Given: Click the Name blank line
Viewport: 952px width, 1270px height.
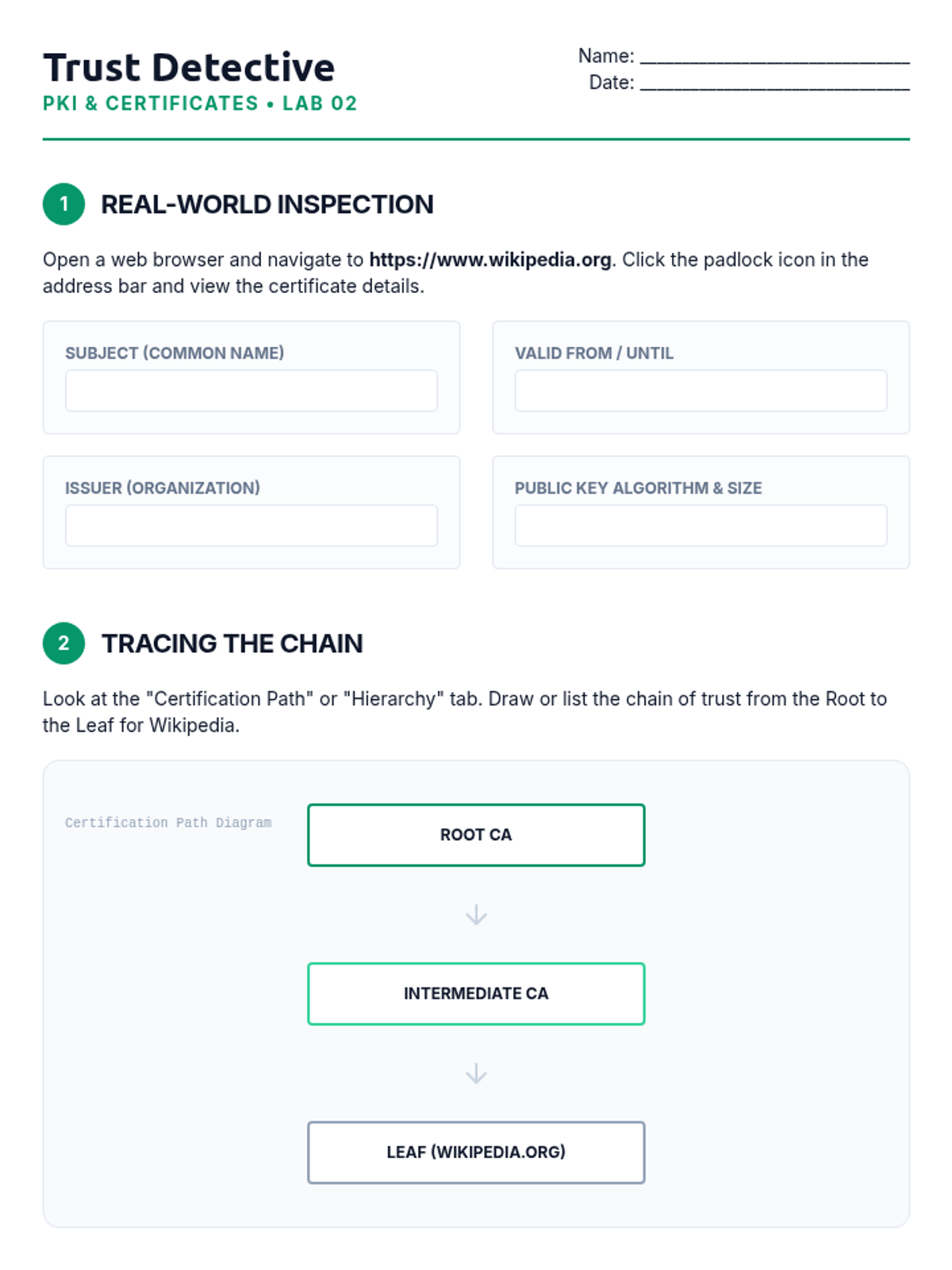Looking at the screenshot, I should [774, 57].
